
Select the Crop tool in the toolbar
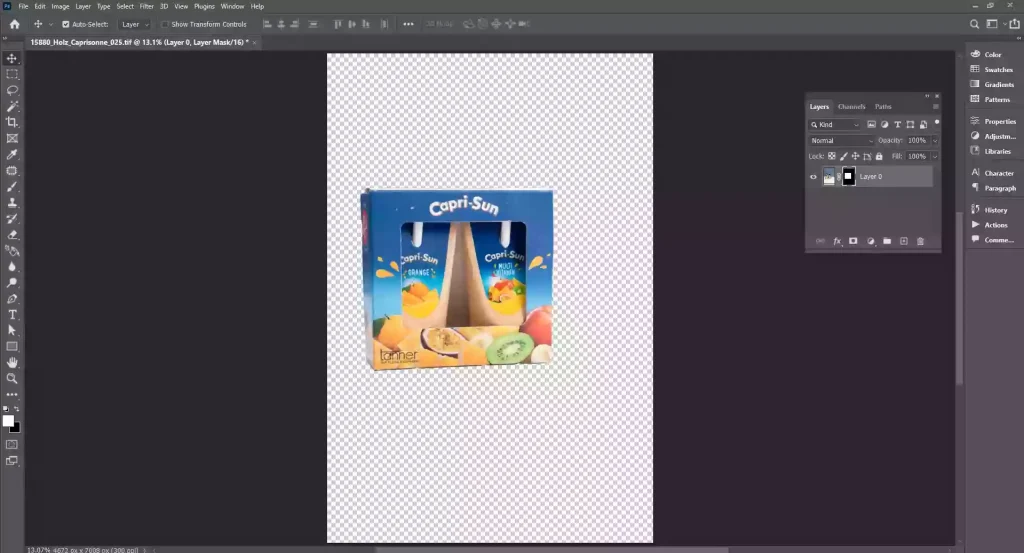click(12, 122)
